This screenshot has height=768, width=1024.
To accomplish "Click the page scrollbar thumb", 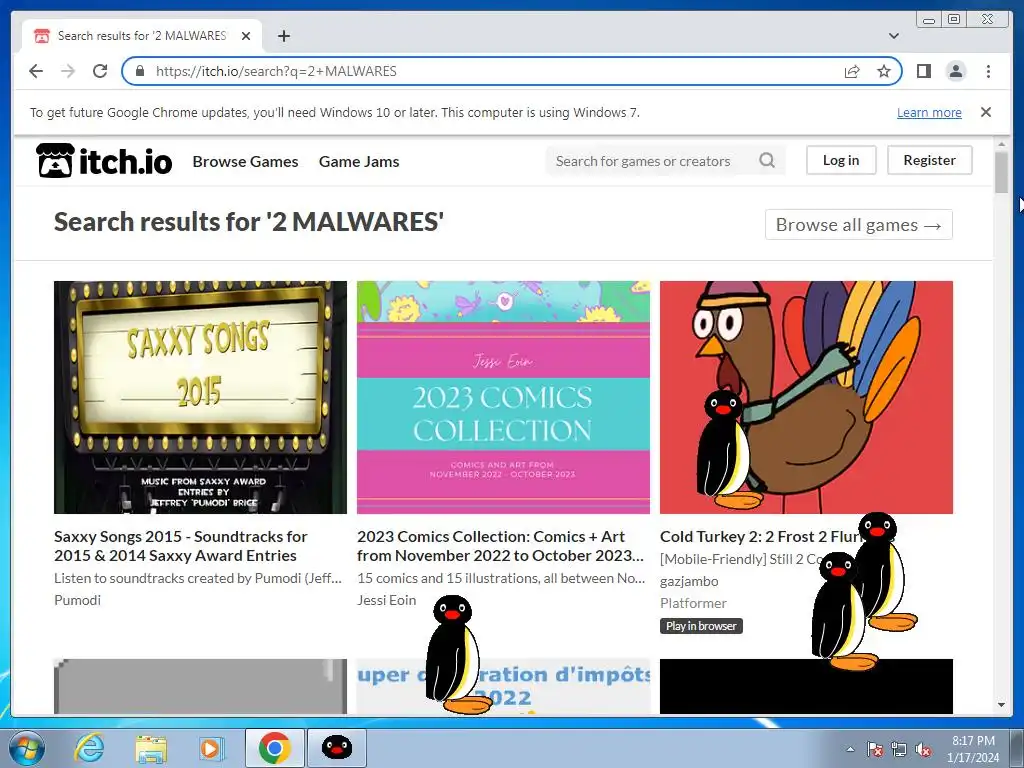I will coord(1001,172).
